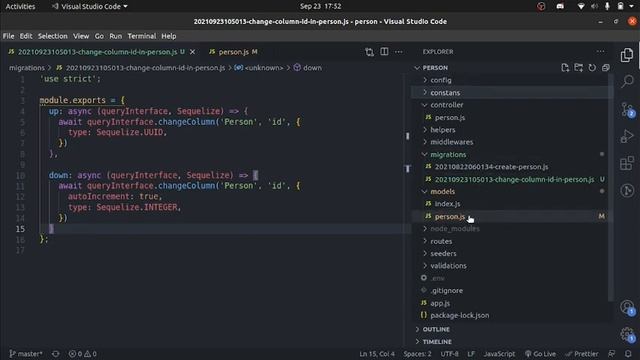Click the Open Changes icon in the editor toolbar

pos(369,52)
